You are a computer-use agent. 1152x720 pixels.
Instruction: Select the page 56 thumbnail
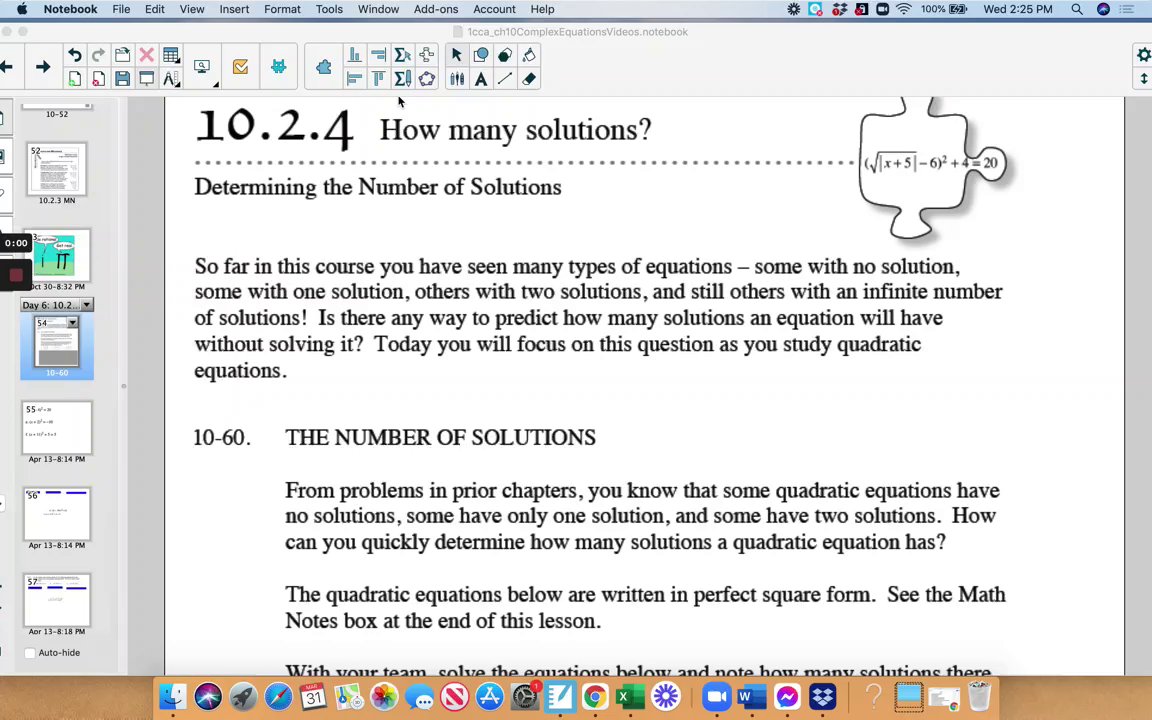(57, 514)
